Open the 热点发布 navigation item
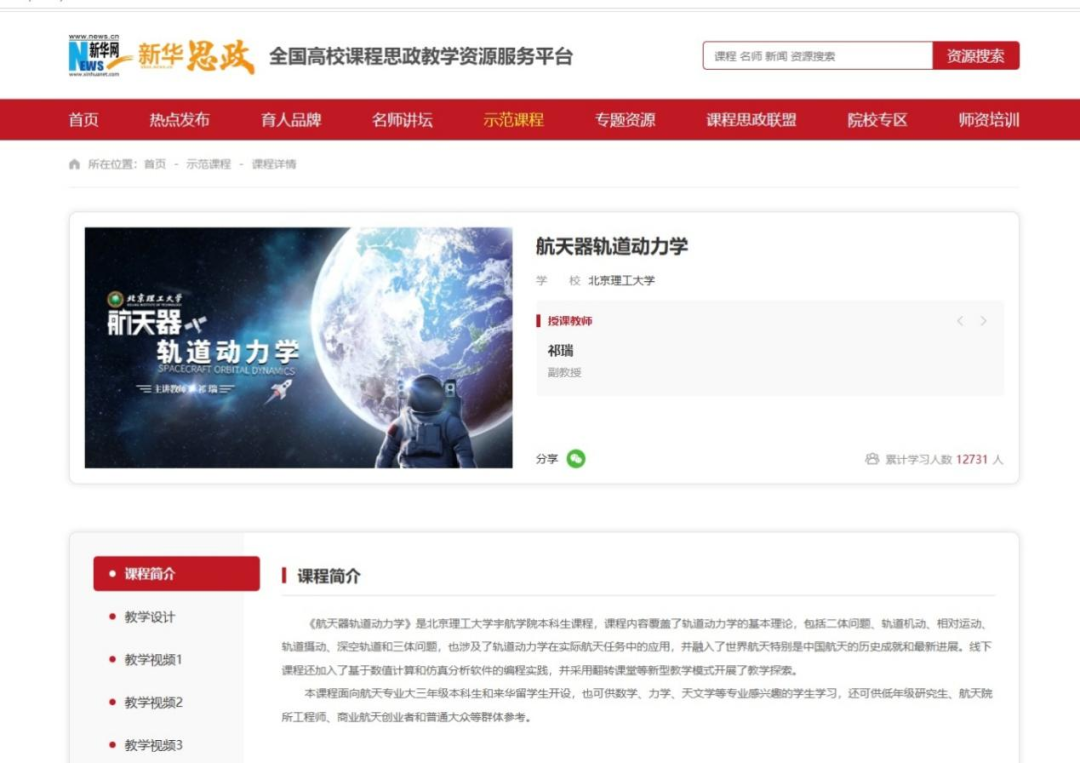The height and width of the screenshot is (763, 1080). [x=179, y=120]
